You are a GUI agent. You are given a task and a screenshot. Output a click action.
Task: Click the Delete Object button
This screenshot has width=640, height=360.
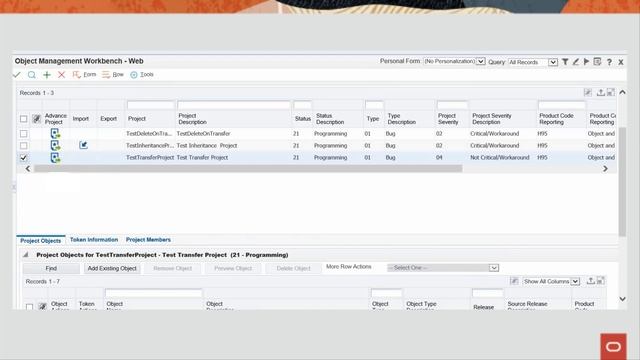(293, 268)
